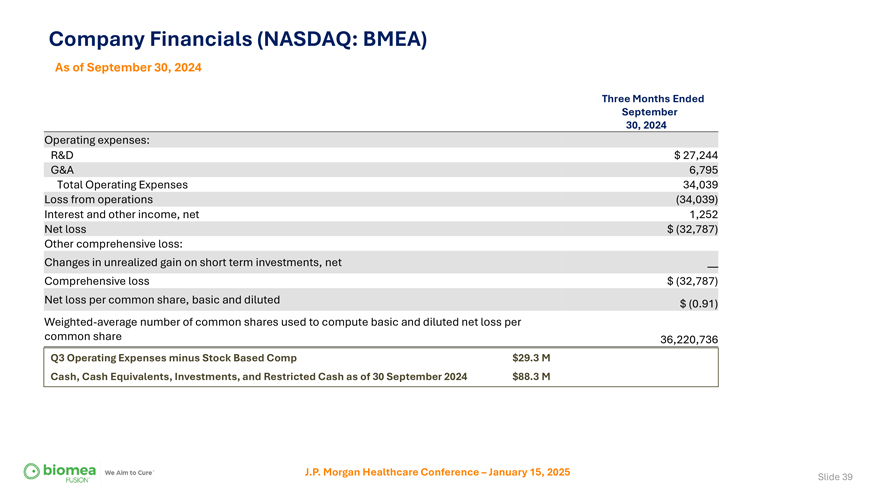The image size is (880, 495).
Task: Click the "J.P. Morgan Healthcare Conference" footer text
Action: click(437, 472)
